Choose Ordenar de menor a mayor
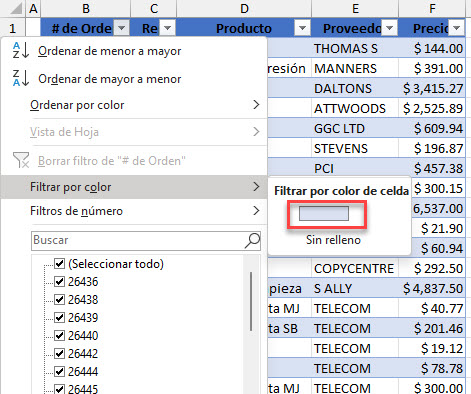This screenshot has height=394, width=471. pyautogui.click(x=134, y=51)
